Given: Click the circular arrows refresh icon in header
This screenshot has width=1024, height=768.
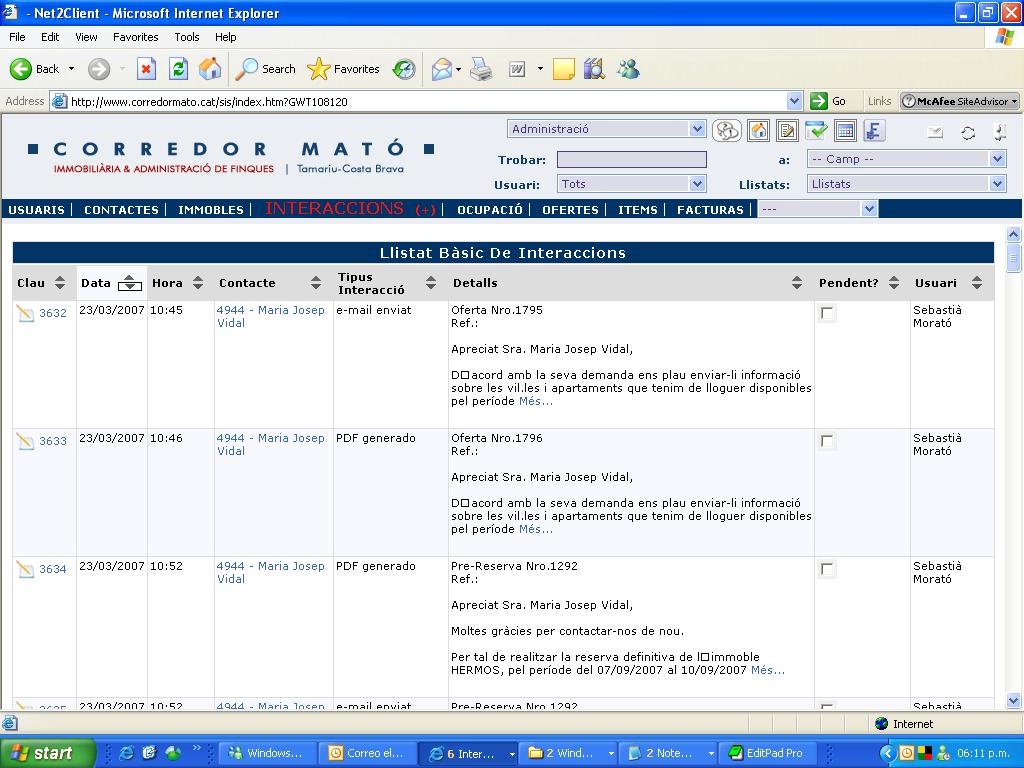Looking at the screenshot, I should [x=968, y=133].
